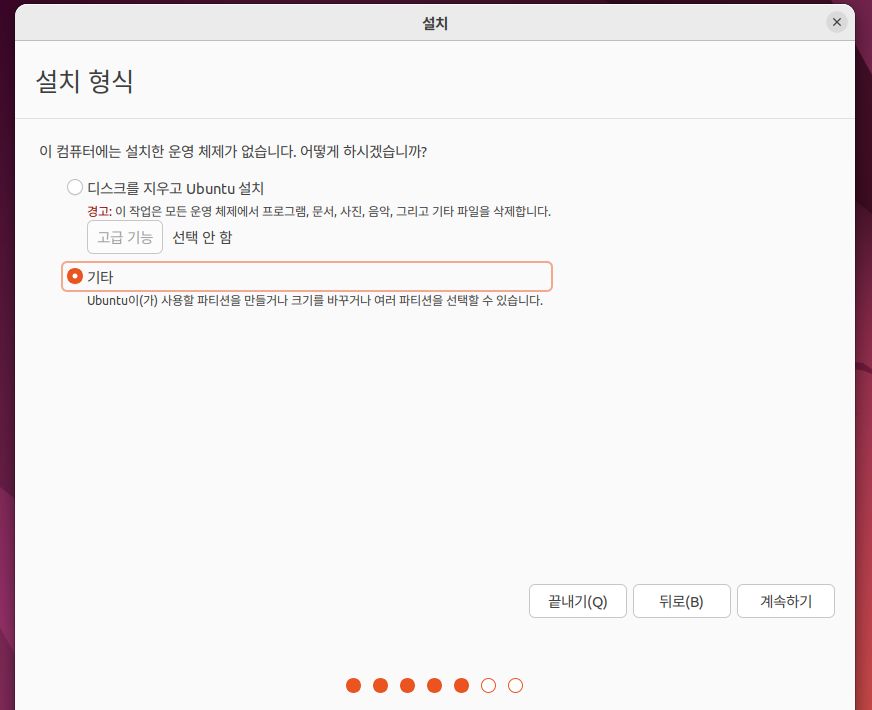Click the '경고:' warning text line
The height and width of the screenshot is (710, 872).
pos(319,211)
